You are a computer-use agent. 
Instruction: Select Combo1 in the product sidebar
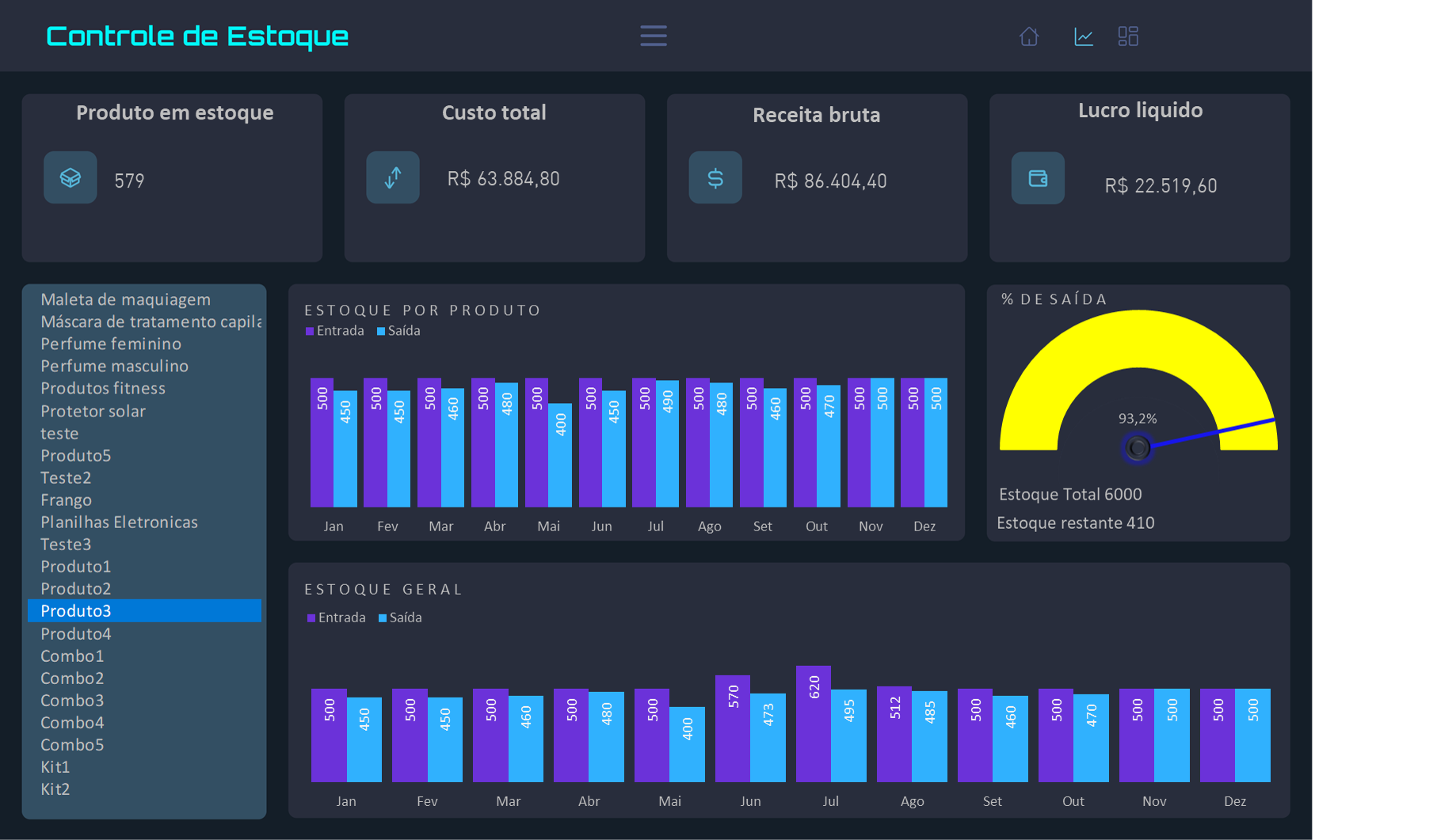pos(72,656)
